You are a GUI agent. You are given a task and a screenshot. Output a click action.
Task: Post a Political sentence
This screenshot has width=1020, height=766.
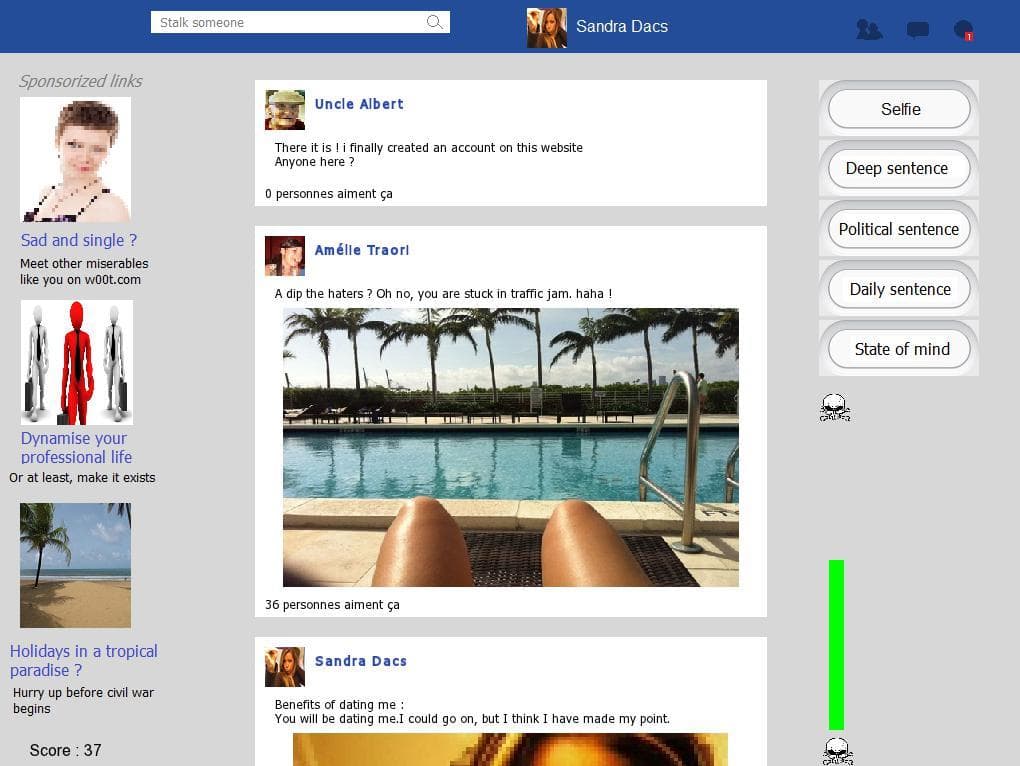pyautogui.click(x=899, y=229)
